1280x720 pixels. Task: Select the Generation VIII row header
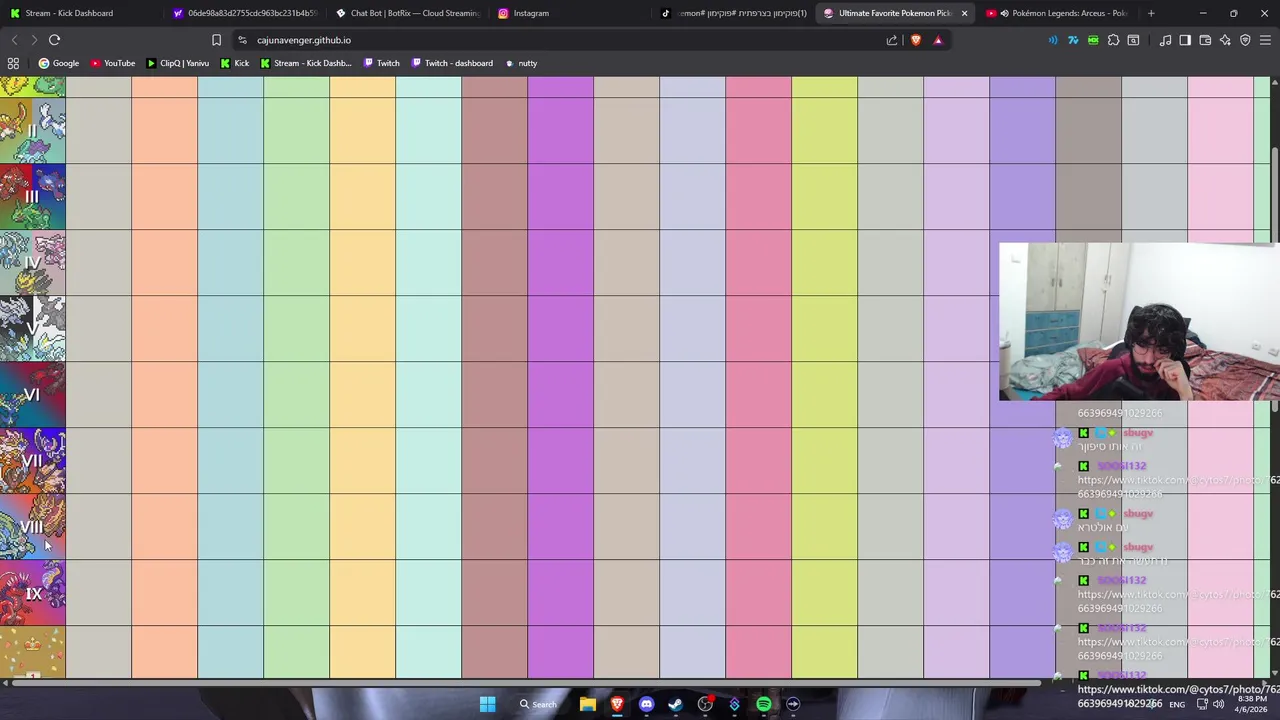33,527
